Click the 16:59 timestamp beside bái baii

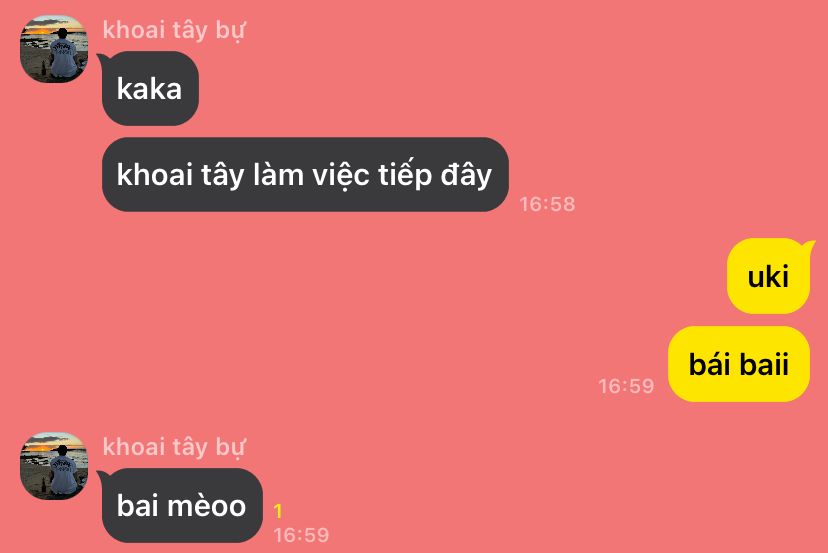626,386
